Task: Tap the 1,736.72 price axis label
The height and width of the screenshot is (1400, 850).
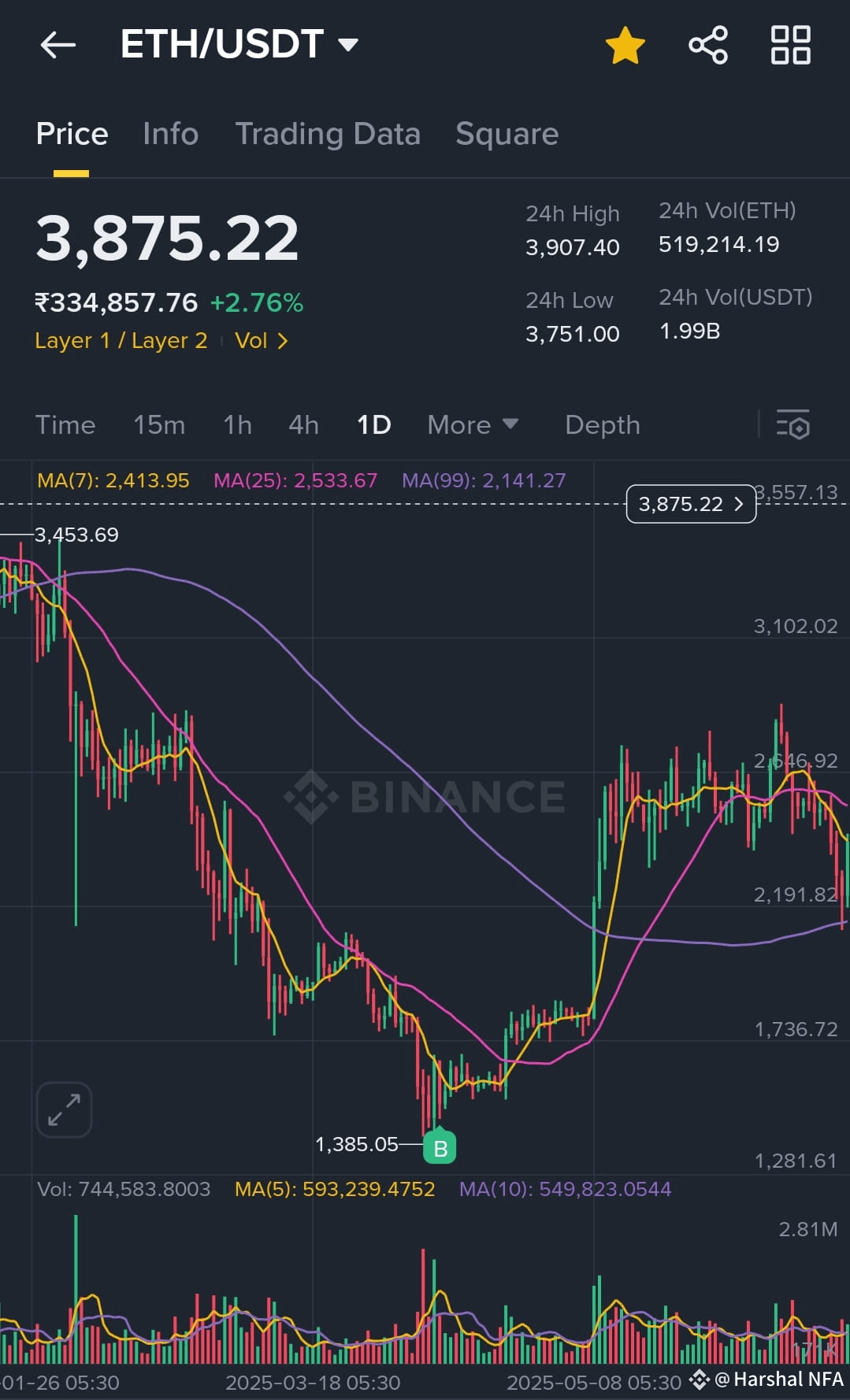Action: click(x=796, y=1029)
